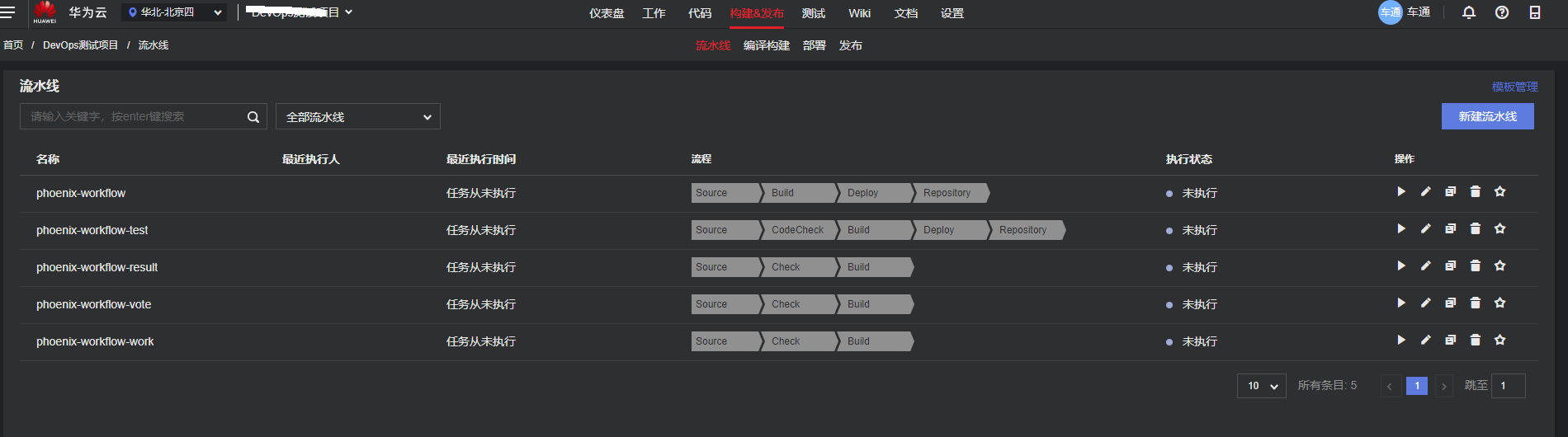This screenshot has height=437, width=1568.
Task: Click the jump-to page number field
Action: 1509,386
